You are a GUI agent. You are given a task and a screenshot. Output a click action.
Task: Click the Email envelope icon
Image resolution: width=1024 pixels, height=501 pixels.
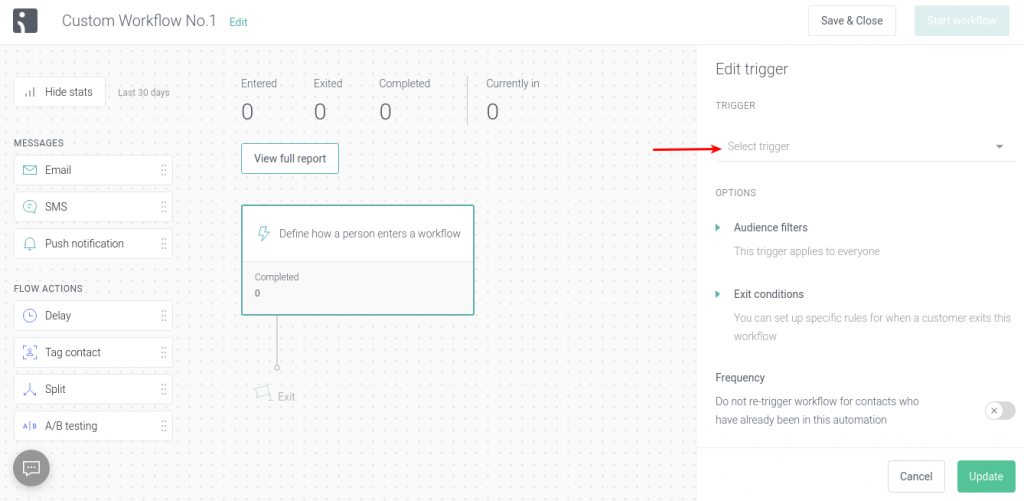pos(30,170)
